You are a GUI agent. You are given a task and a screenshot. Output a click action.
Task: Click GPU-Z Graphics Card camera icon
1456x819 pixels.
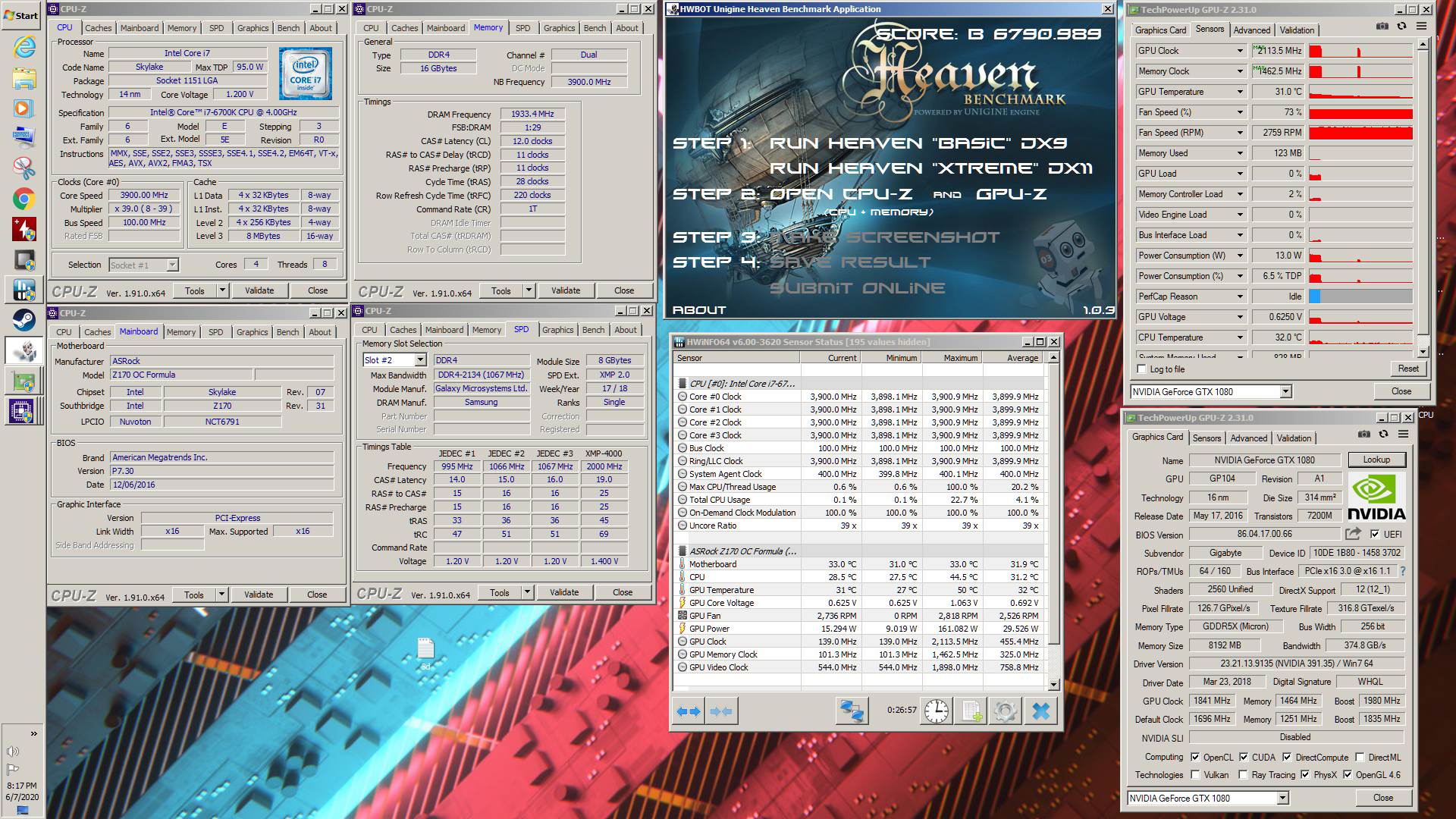coord(1363,435)
